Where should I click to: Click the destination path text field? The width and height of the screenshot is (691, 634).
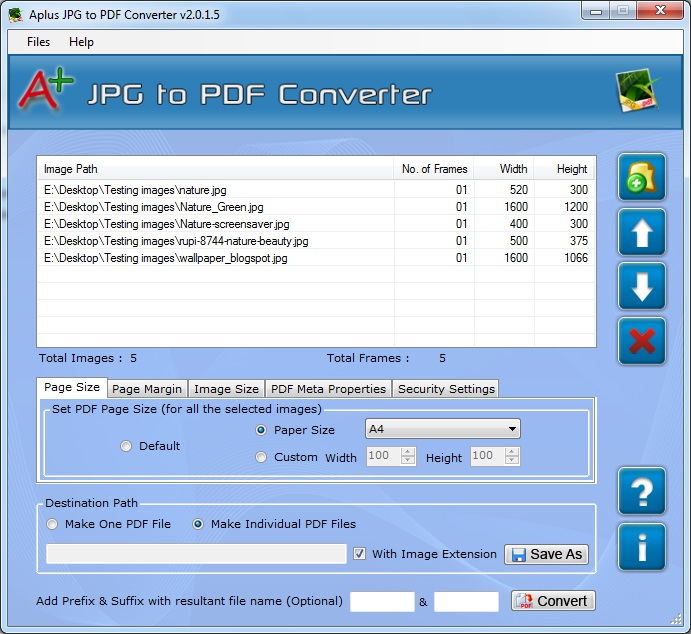[196, 554]
